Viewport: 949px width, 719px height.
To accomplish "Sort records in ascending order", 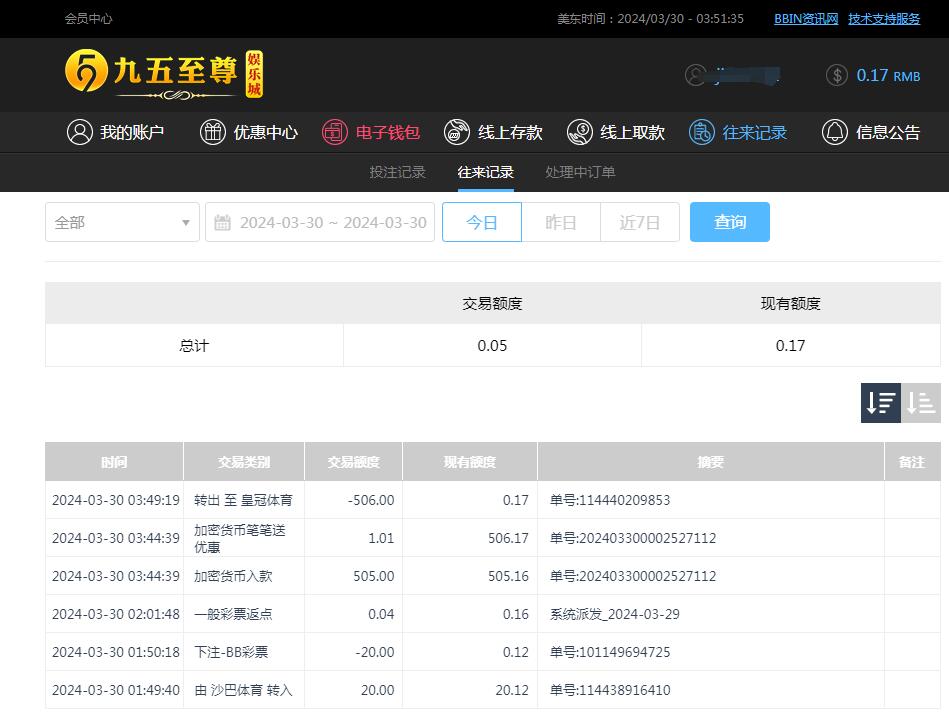I will coord(921,403).
